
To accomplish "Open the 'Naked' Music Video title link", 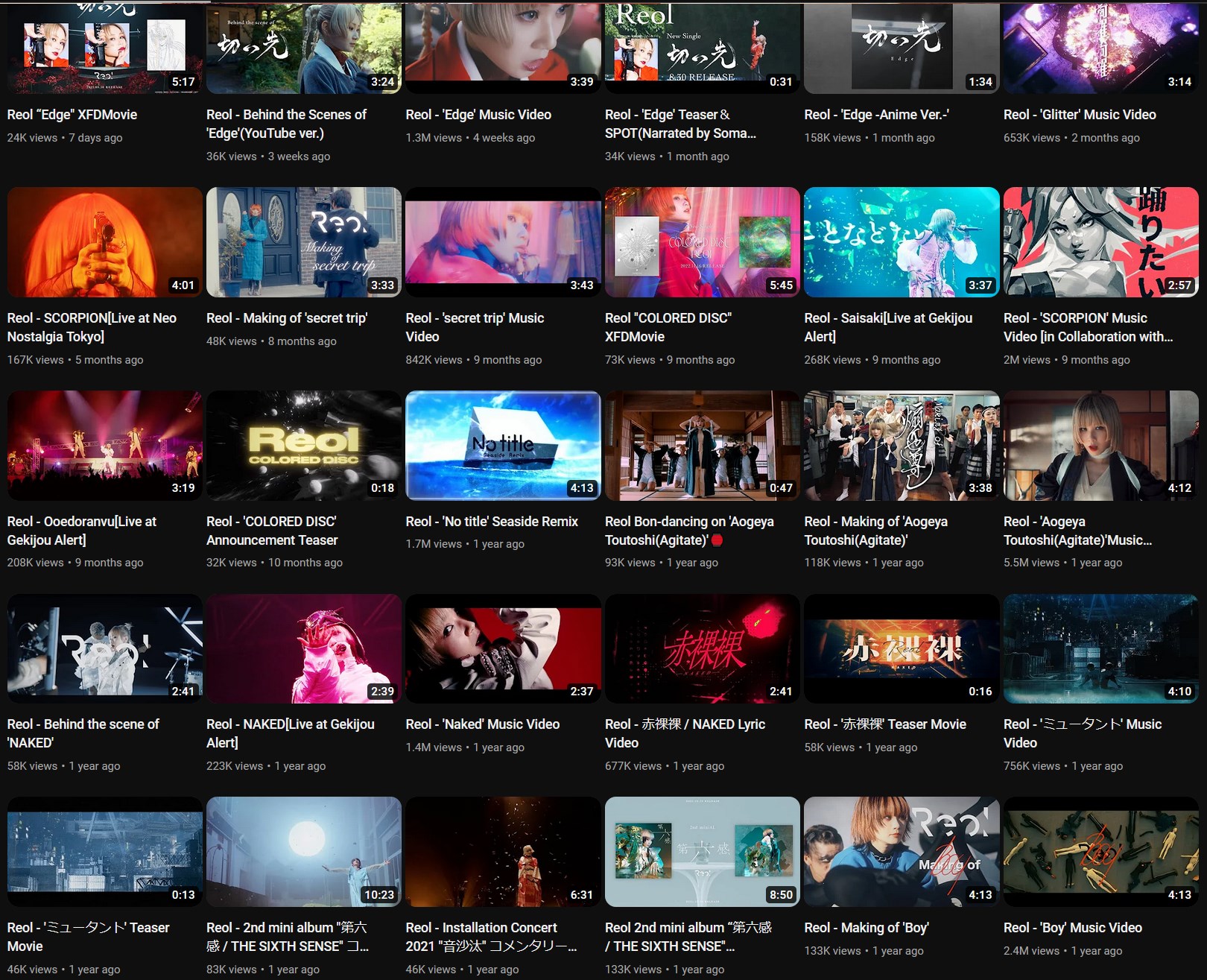I will click(x=483, y=724).
